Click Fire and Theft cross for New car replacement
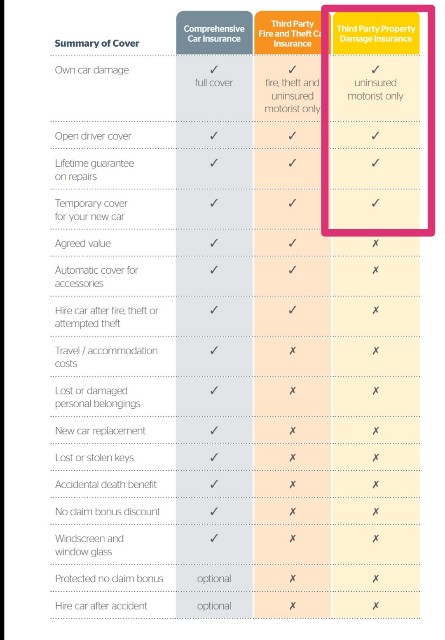Viewport: 445px width, 640px height. [292, 431]
